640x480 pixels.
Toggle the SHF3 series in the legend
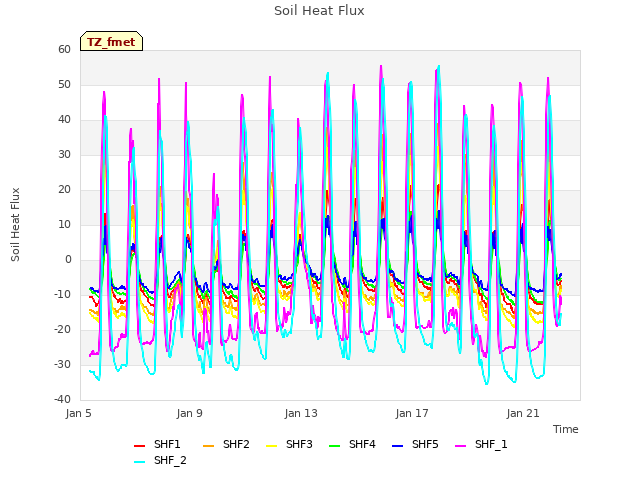pos(289,444)
